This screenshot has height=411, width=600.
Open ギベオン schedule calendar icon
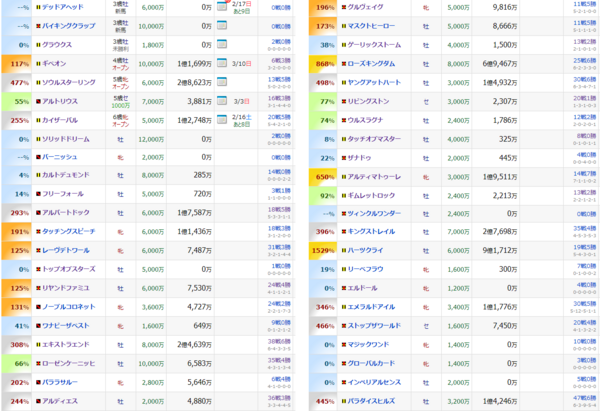click(x=219, y=63)
